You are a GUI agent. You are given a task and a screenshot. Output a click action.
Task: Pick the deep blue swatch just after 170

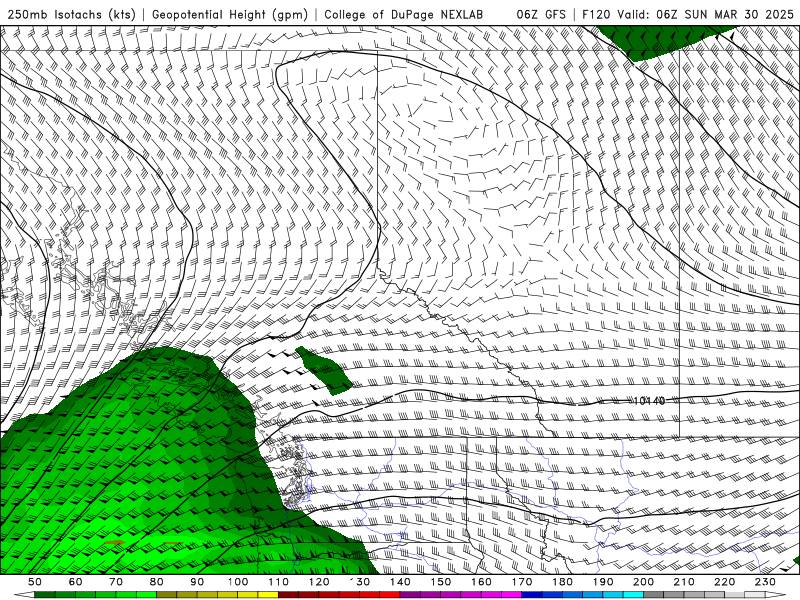532,595
